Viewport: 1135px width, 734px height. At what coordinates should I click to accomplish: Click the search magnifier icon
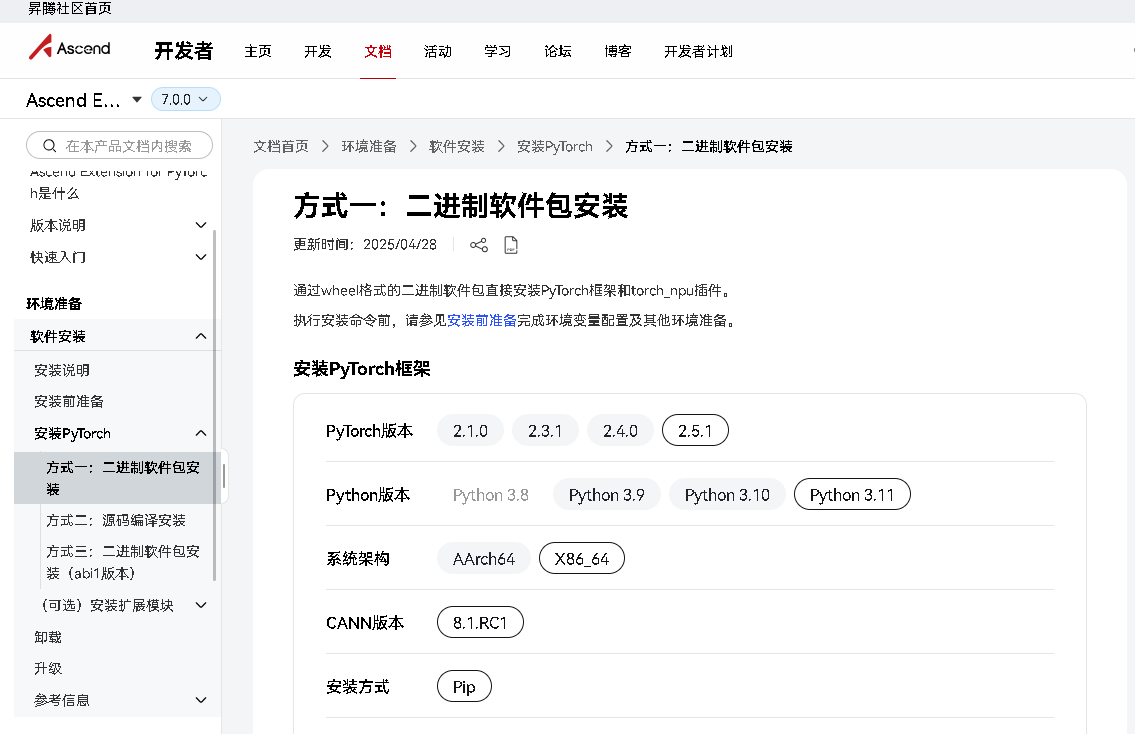click(x=49, y=145)
